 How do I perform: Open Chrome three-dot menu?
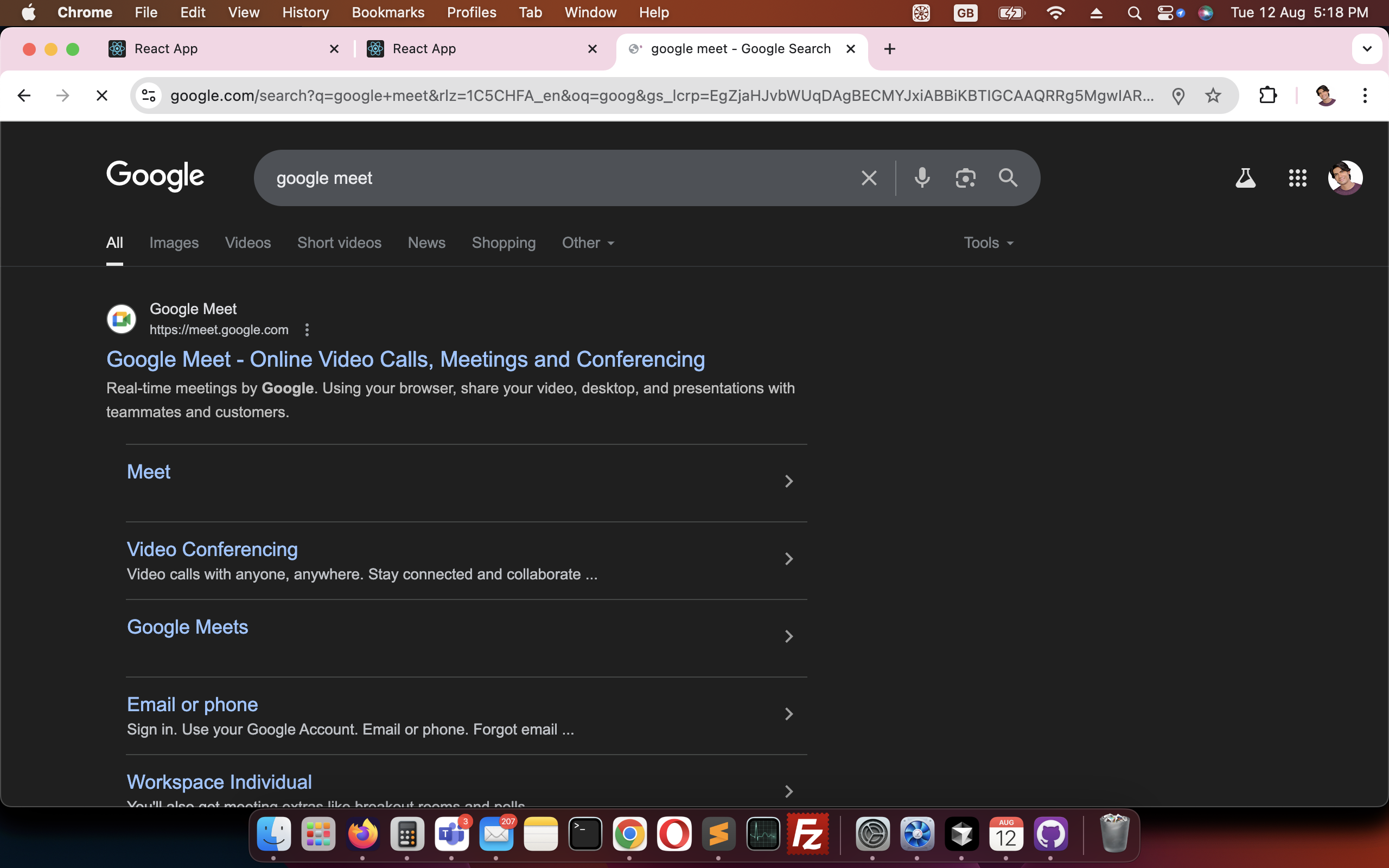[1365, 95]
